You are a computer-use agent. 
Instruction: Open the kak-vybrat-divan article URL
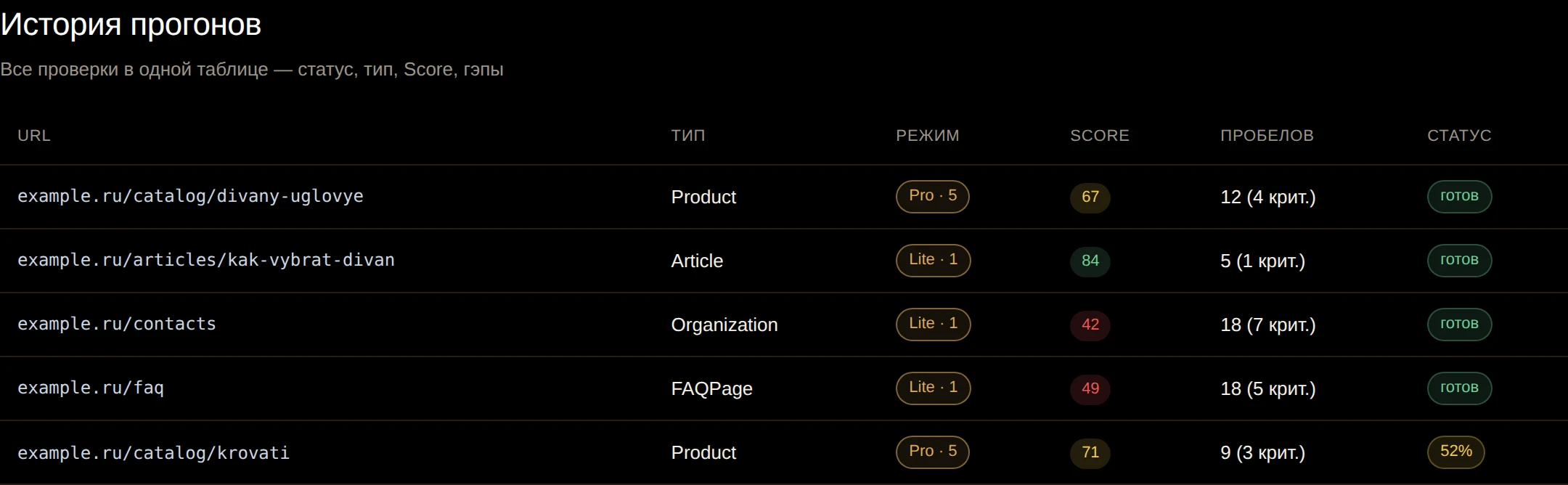point(206,260)
